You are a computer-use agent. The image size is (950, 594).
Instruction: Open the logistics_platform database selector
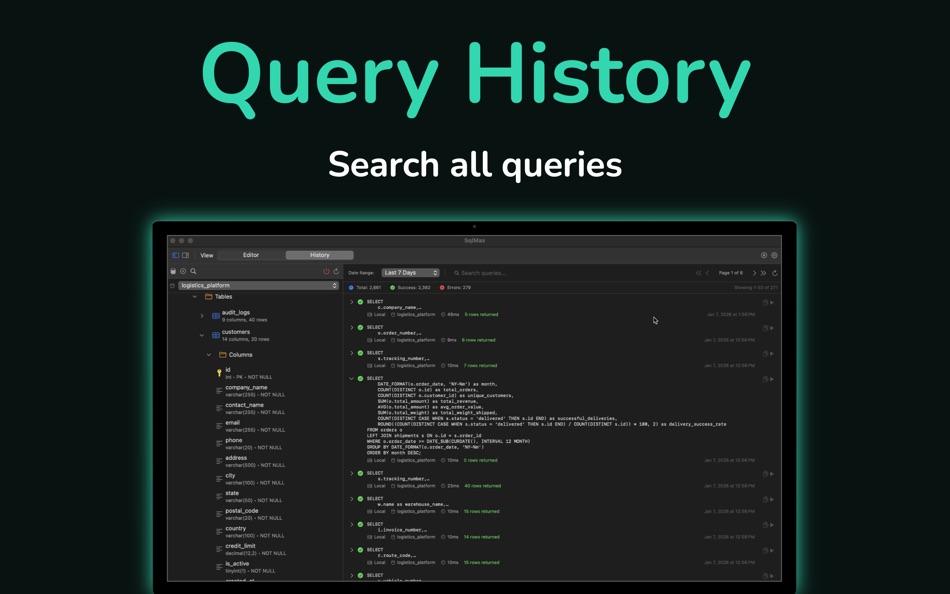[x=258, y=285]
